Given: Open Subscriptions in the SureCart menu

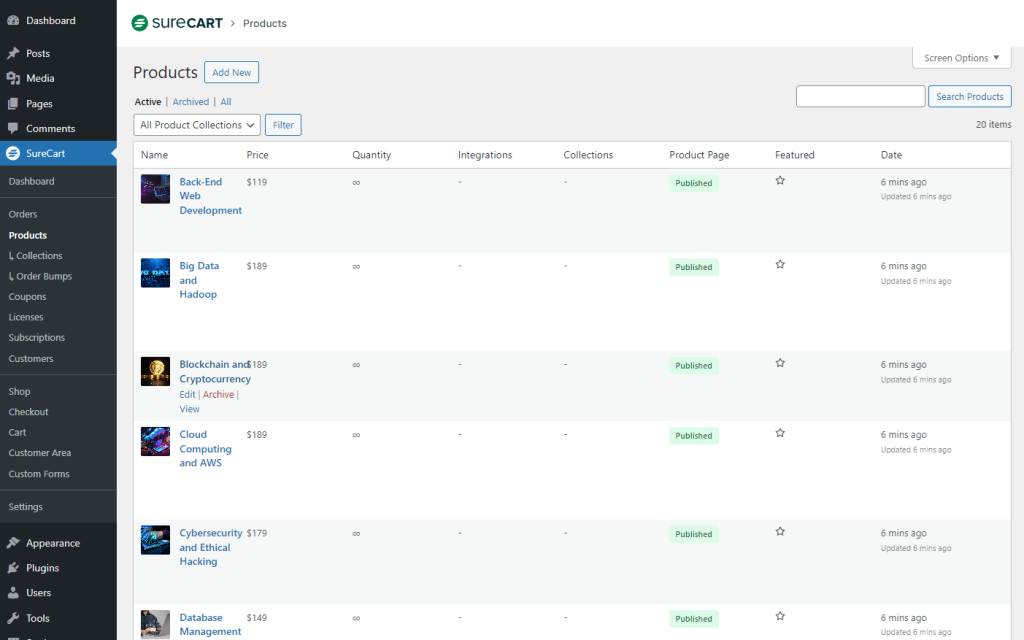Looking at the screenshot, I should [36, 338].
